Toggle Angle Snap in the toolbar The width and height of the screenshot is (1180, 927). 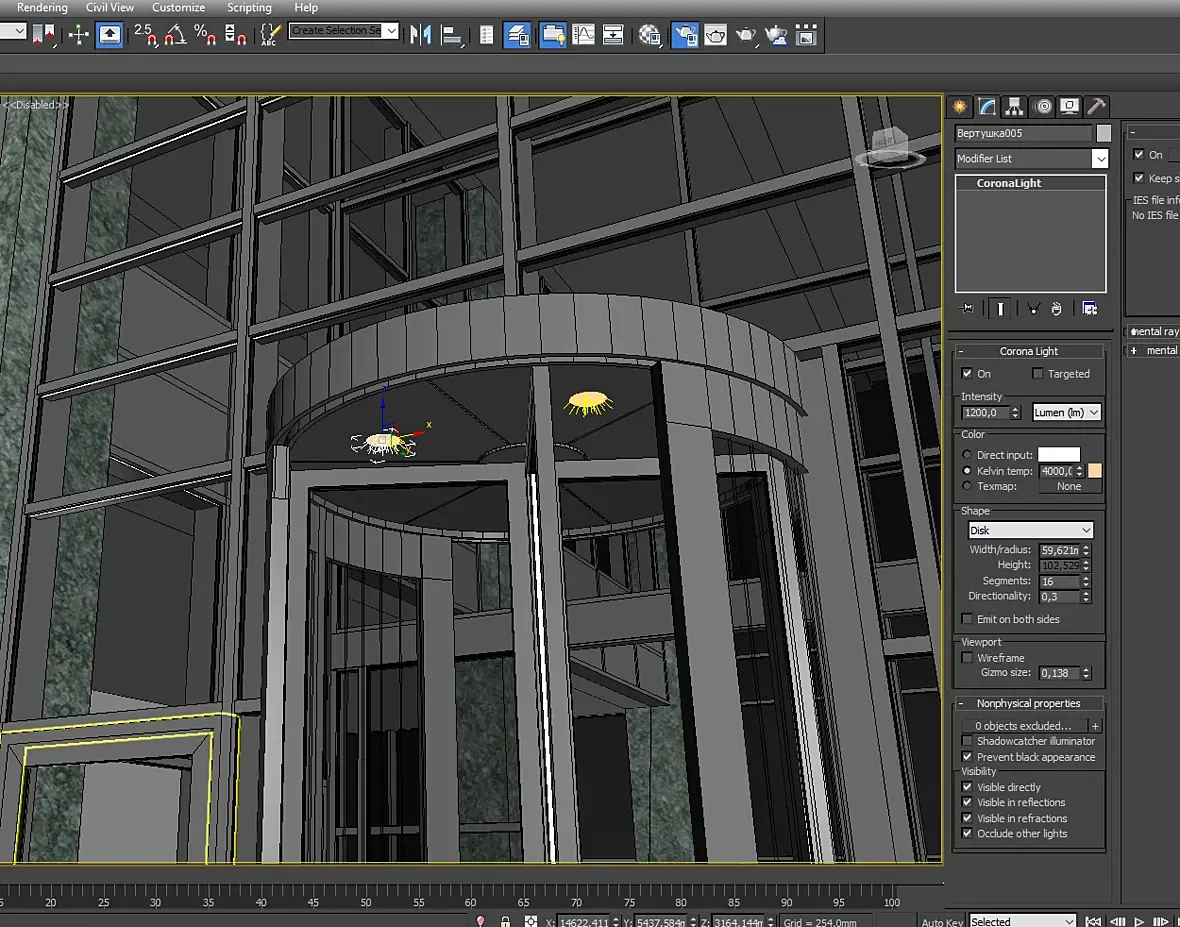175,35
